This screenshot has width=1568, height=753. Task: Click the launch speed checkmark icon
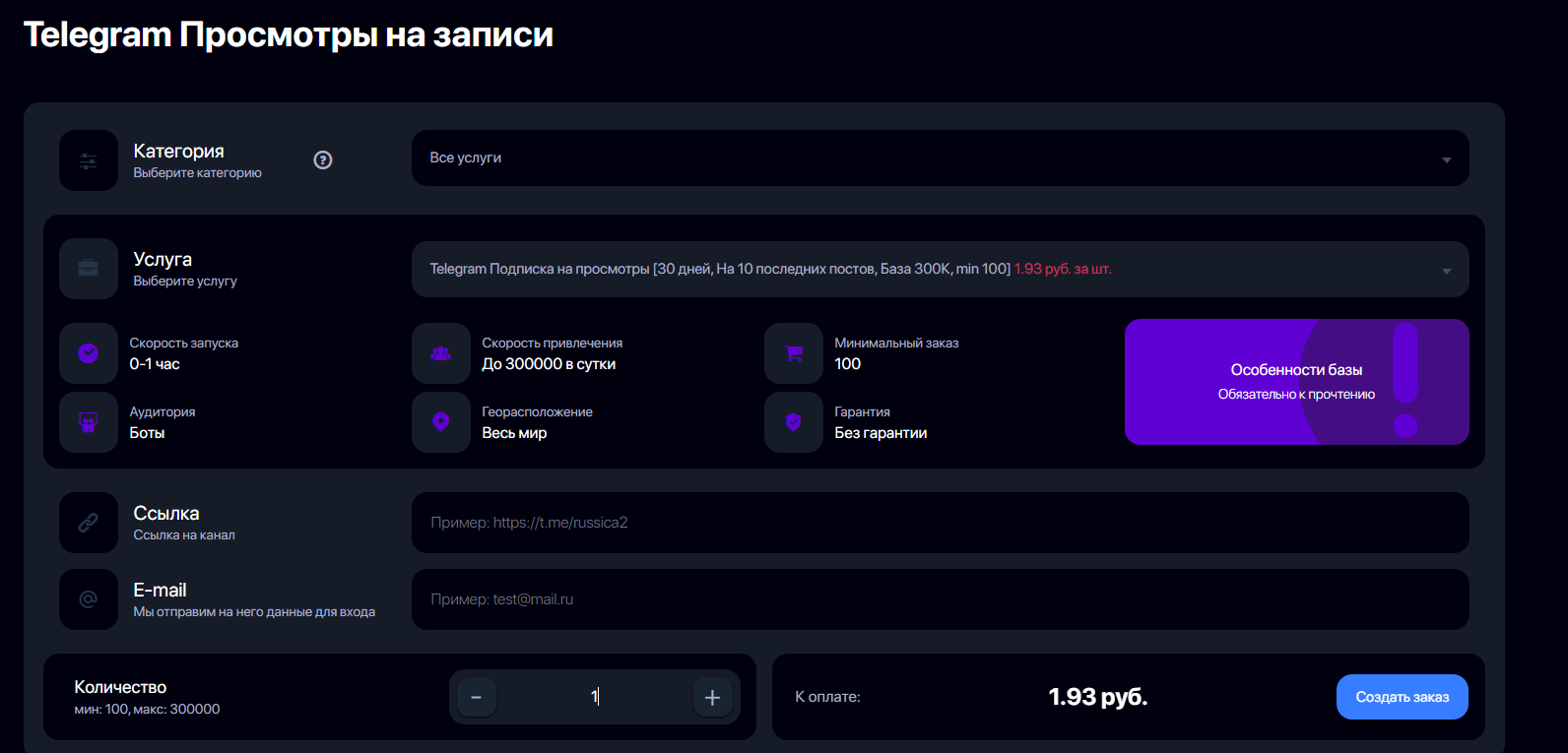[89, 353]
